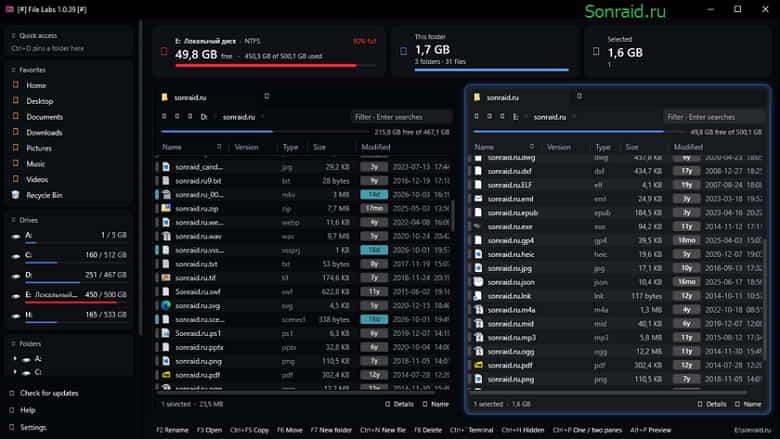Collapse the Drives section header

click(x=24, y=220)
